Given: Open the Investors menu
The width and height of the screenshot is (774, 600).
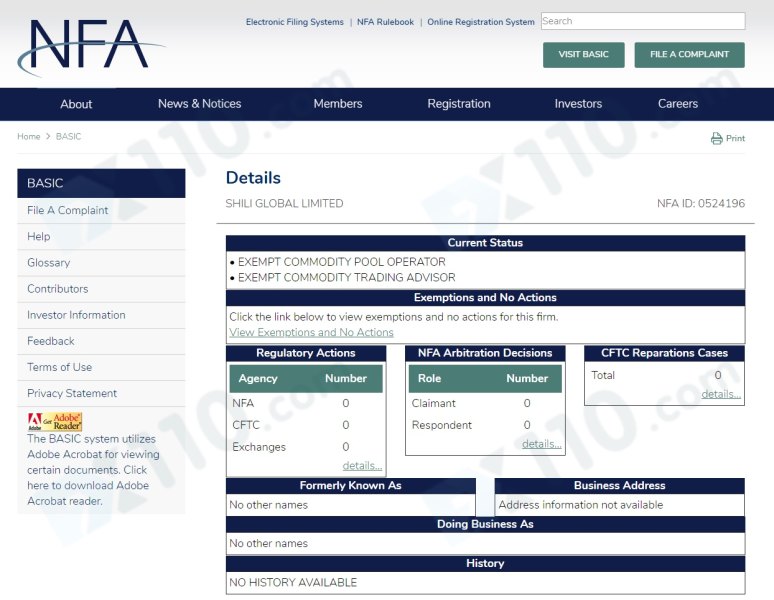Looking at the screenshot, I should (578, 104).
